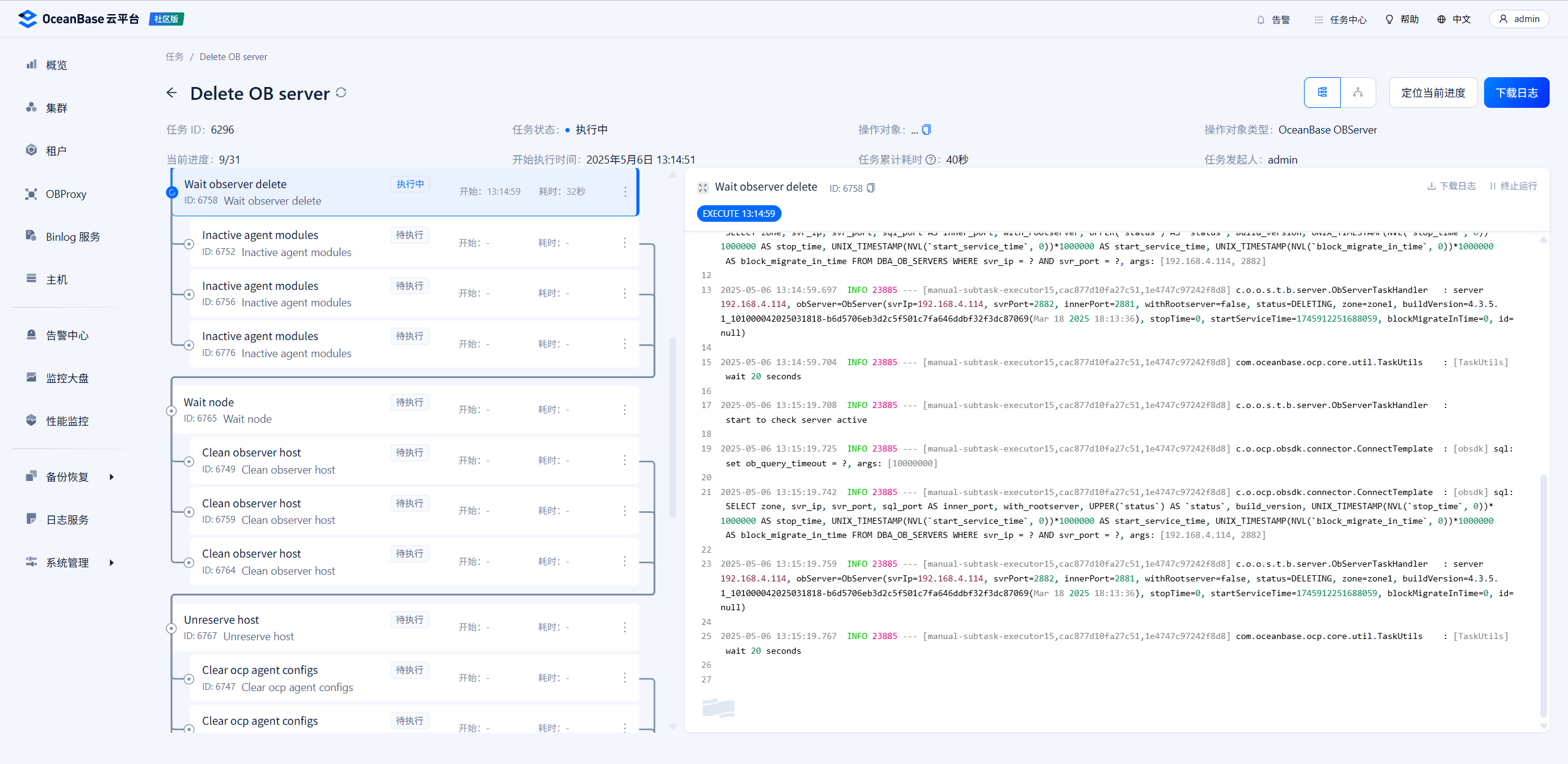Copy the operation object with copy icon
The width and height of the screenshot is (1568, 764).
point(926,130)
